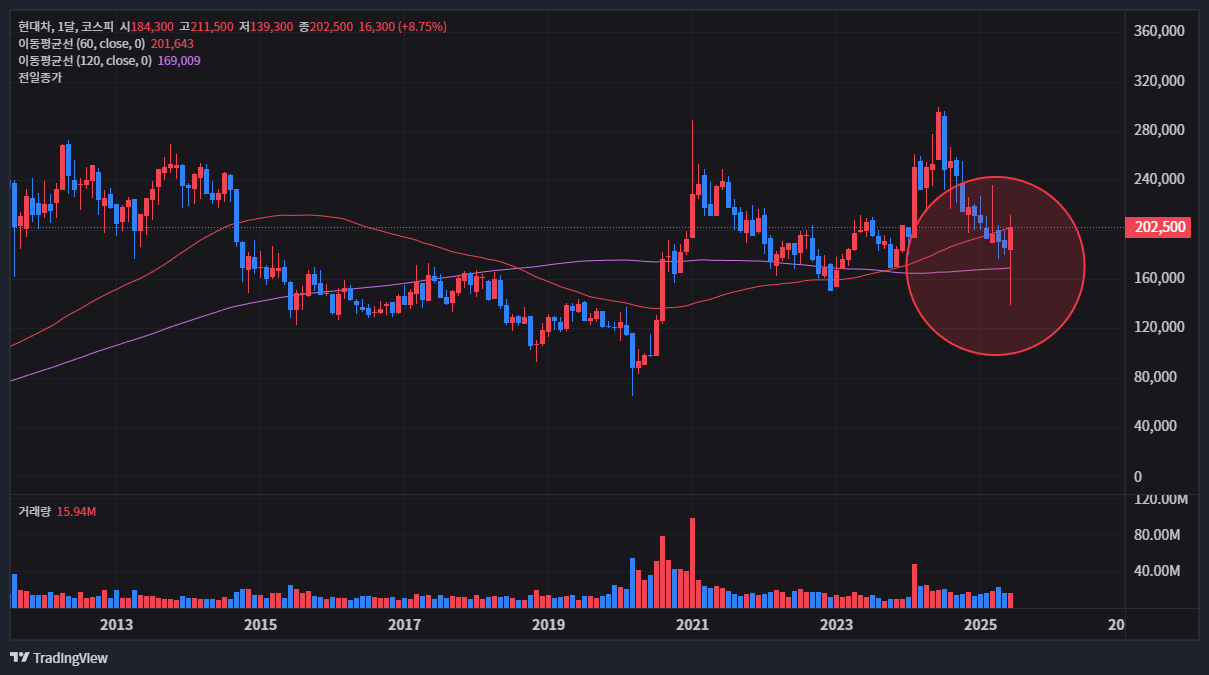Click the 2021 time axis label
Viewport: 1209px width, 675px height.
pos(692,625)
